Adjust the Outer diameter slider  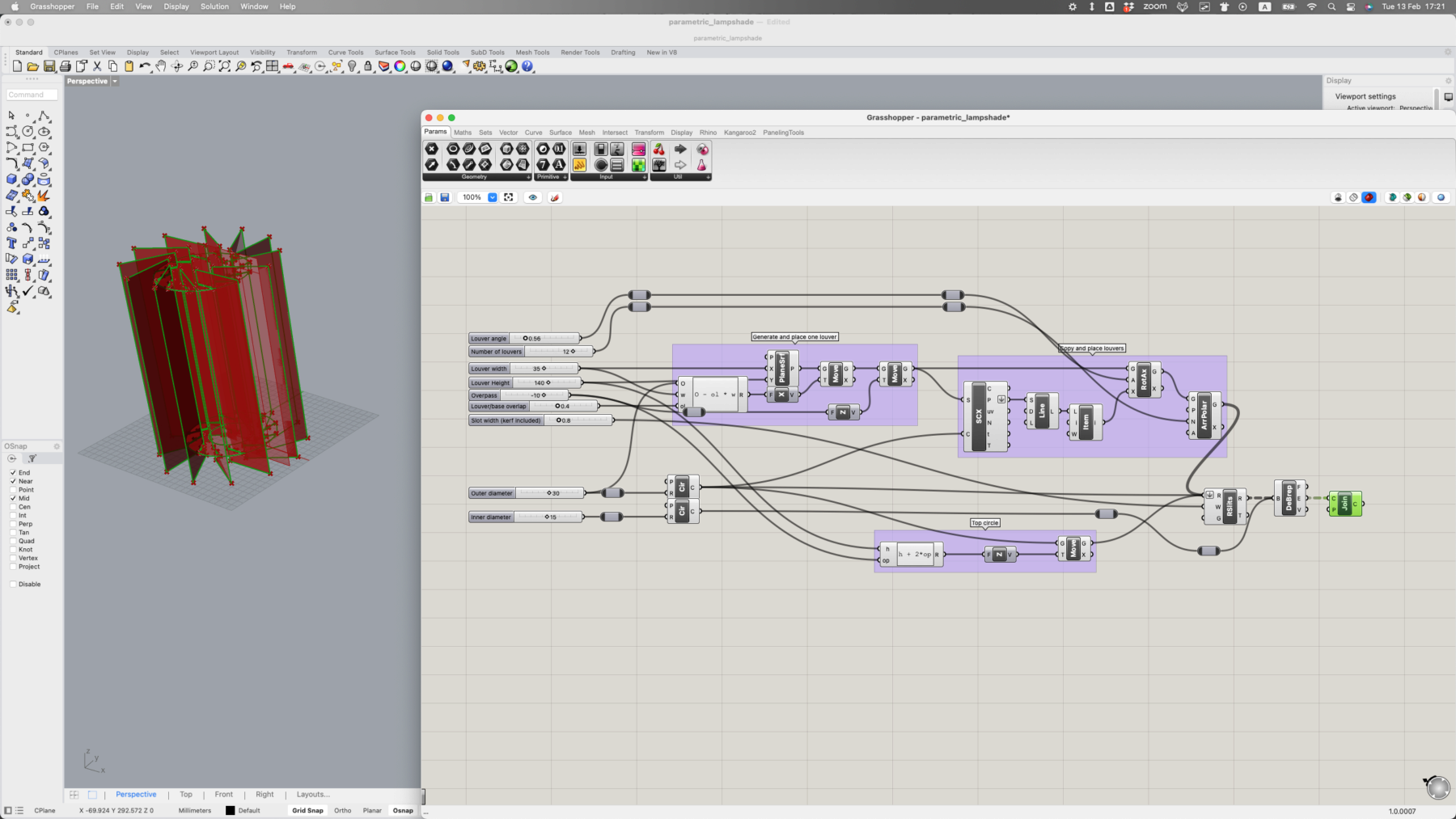pyautogui.click(x=527, y=493)
